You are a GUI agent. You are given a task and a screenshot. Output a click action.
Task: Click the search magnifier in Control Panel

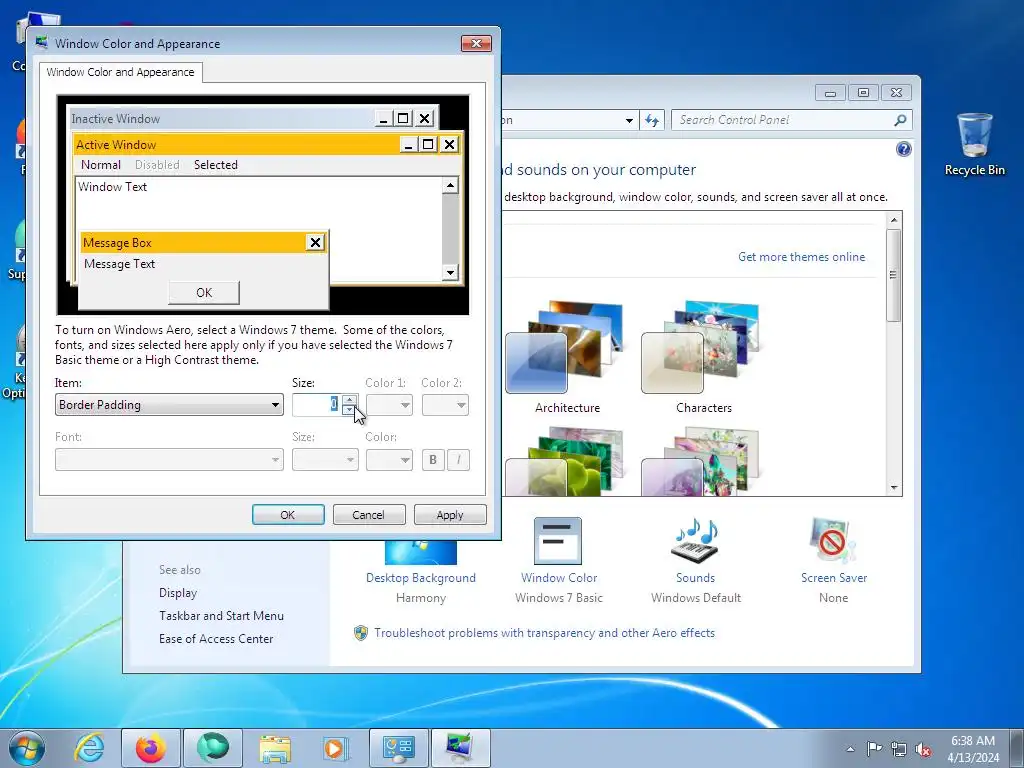click(900, 120)
